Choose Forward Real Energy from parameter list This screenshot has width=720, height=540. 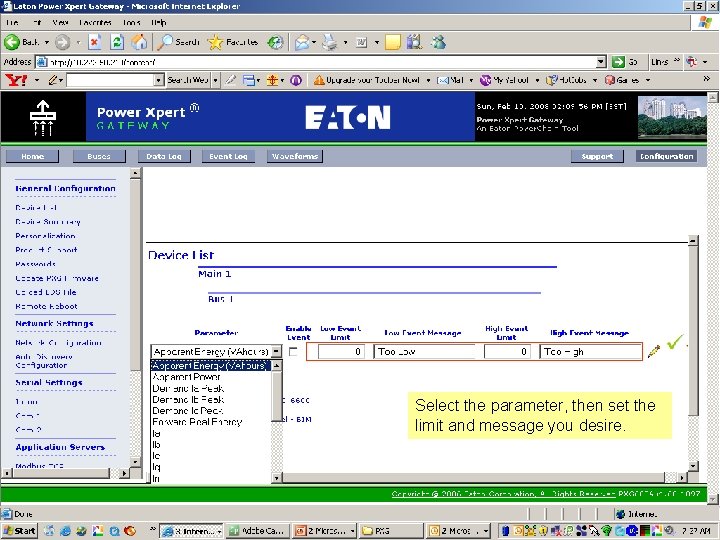coord(211,422)
